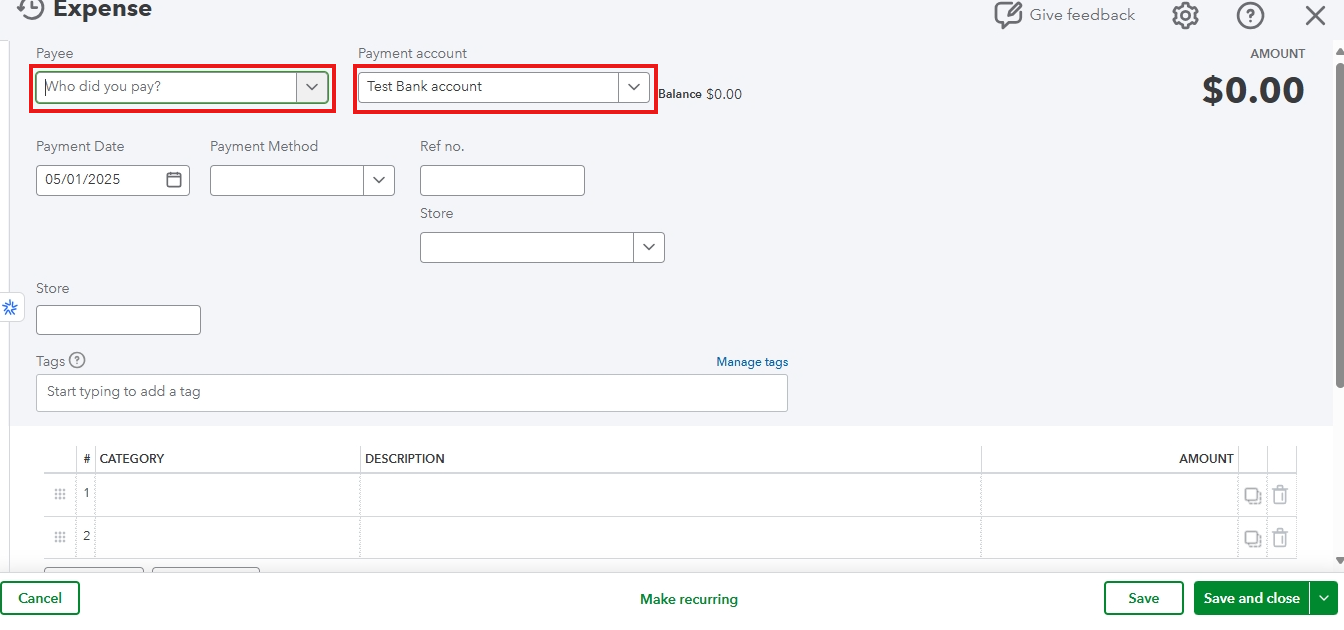Select the $0.00 total amount text
The height and width of the screenshot is (630, 1344).
point(1253,90)
